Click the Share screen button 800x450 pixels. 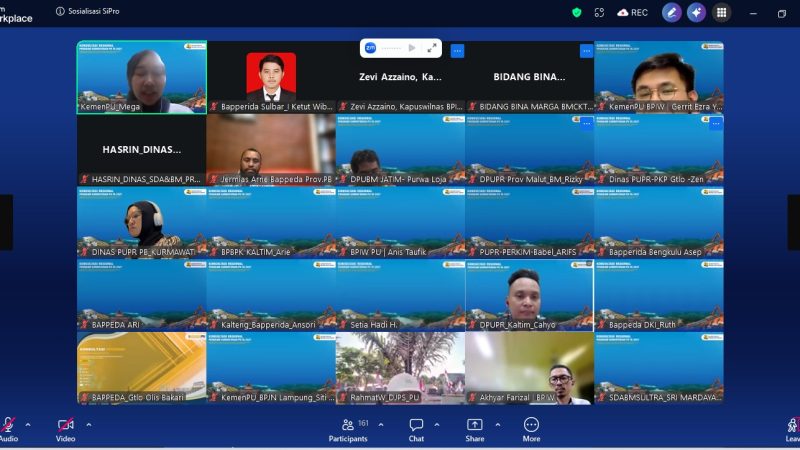point(474,427)
